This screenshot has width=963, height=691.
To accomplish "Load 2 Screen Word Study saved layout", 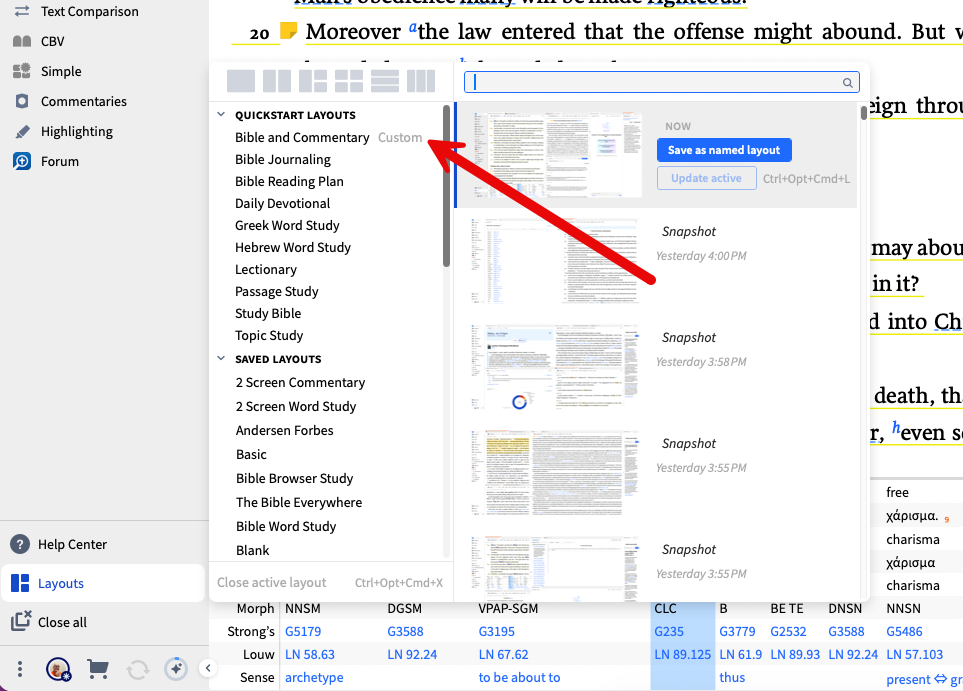I will point(296,407).
